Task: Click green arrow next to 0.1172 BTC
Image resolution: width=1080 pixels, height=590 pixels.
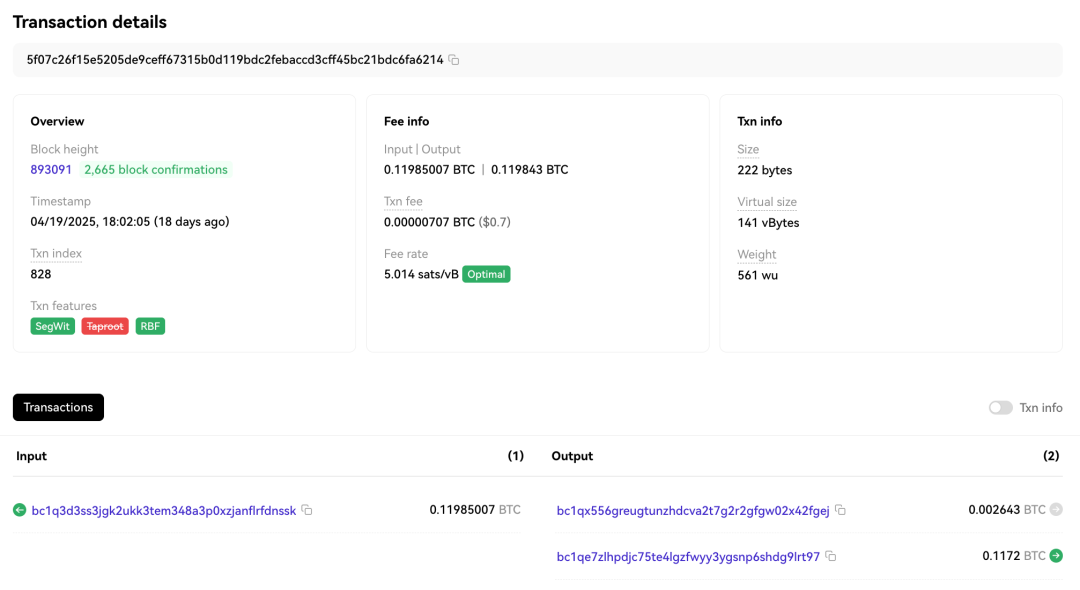Action: point(1056,556)
